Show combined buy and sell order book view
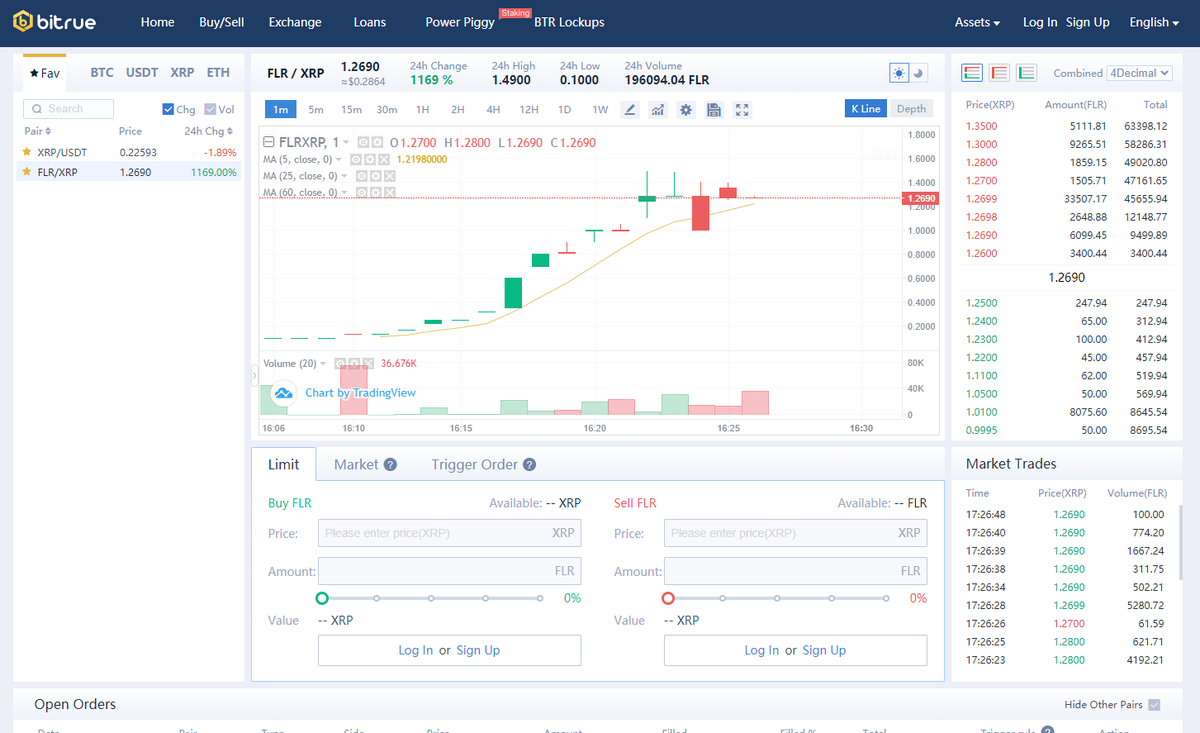The height and width of the screenshot is (733, 1200). [x=972, y=73]
